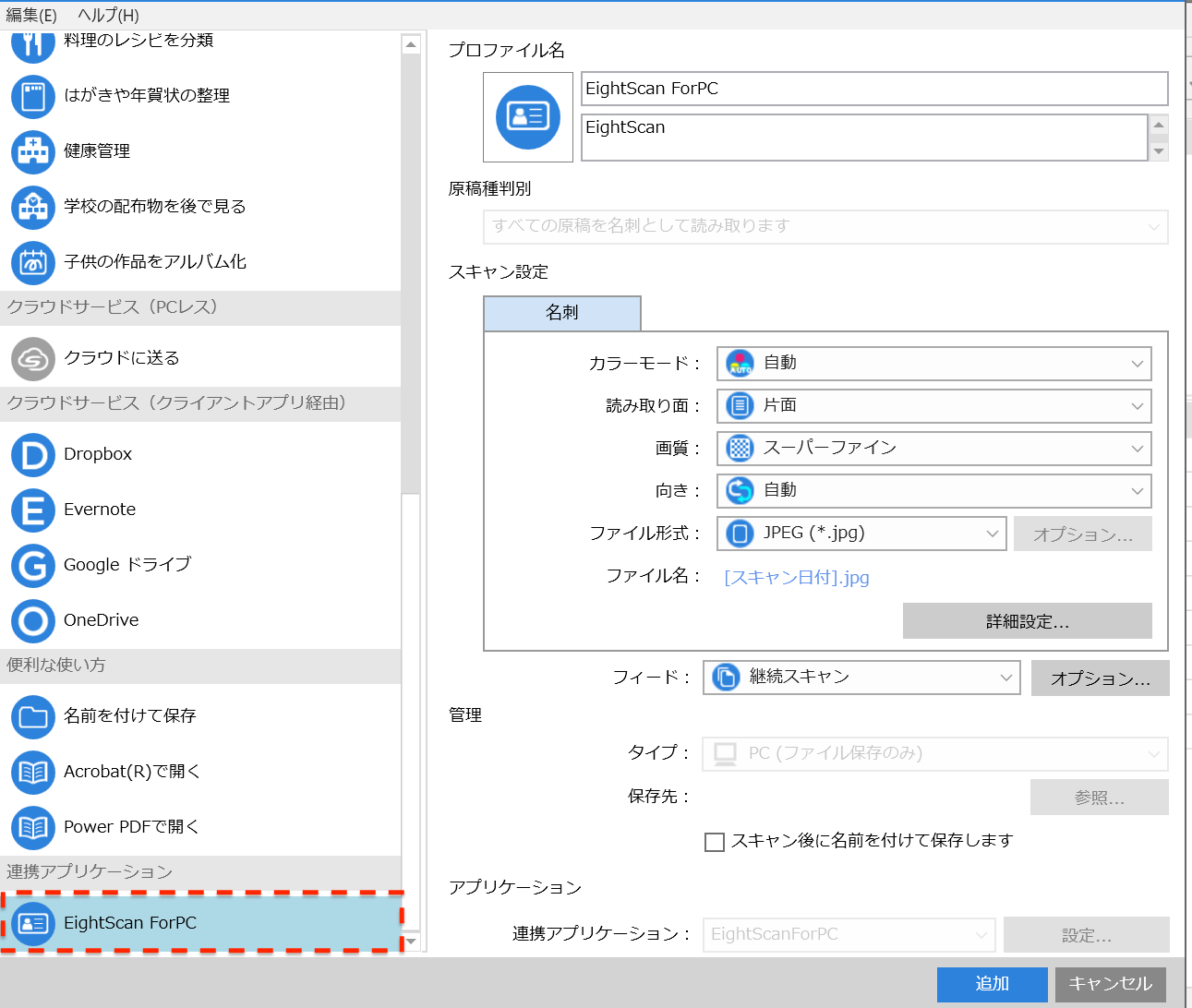Click the JPEG file format icon
Viewport: 1192px width, 1008px height.
click(740, 534)
